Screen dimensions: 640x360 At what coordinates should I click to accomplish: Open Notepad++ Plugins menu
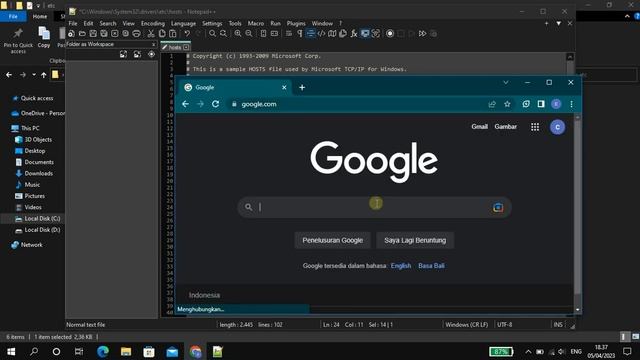pos(296,24)
